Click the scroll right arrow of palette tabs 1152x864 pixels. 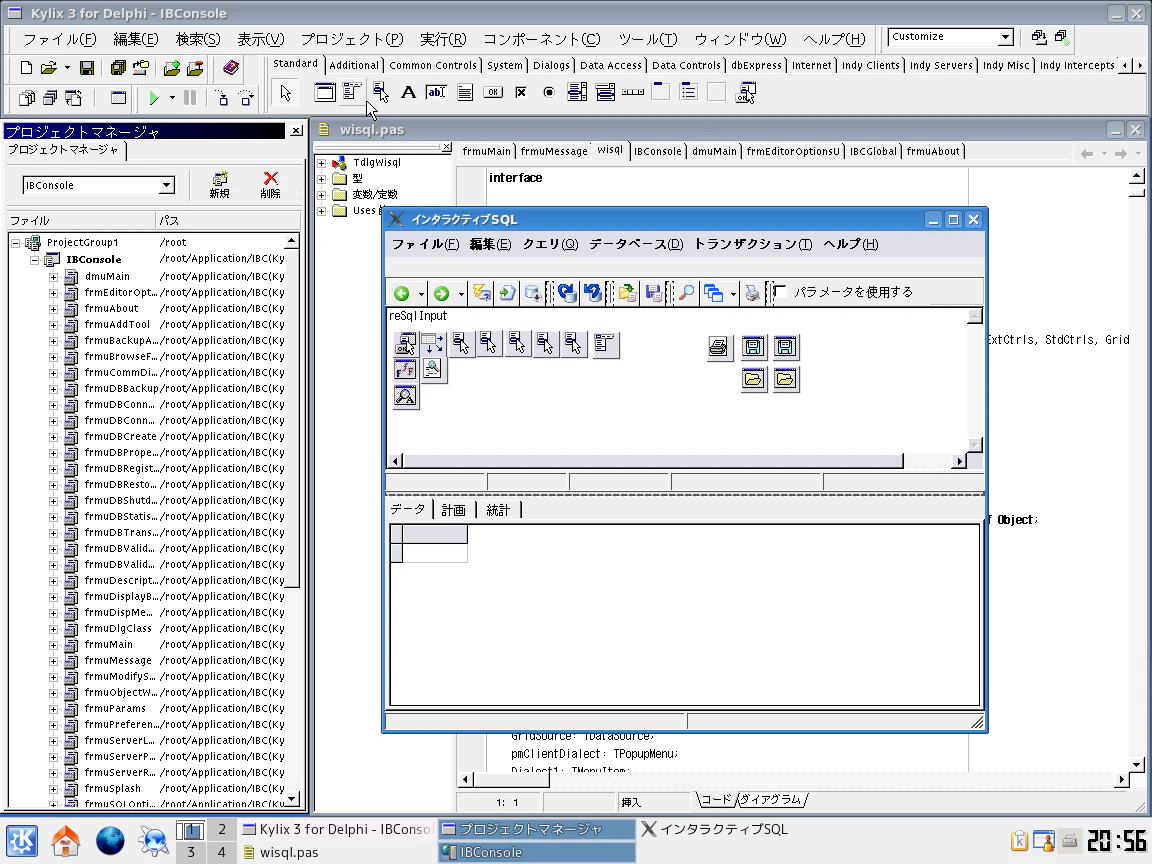(1140, 65)
